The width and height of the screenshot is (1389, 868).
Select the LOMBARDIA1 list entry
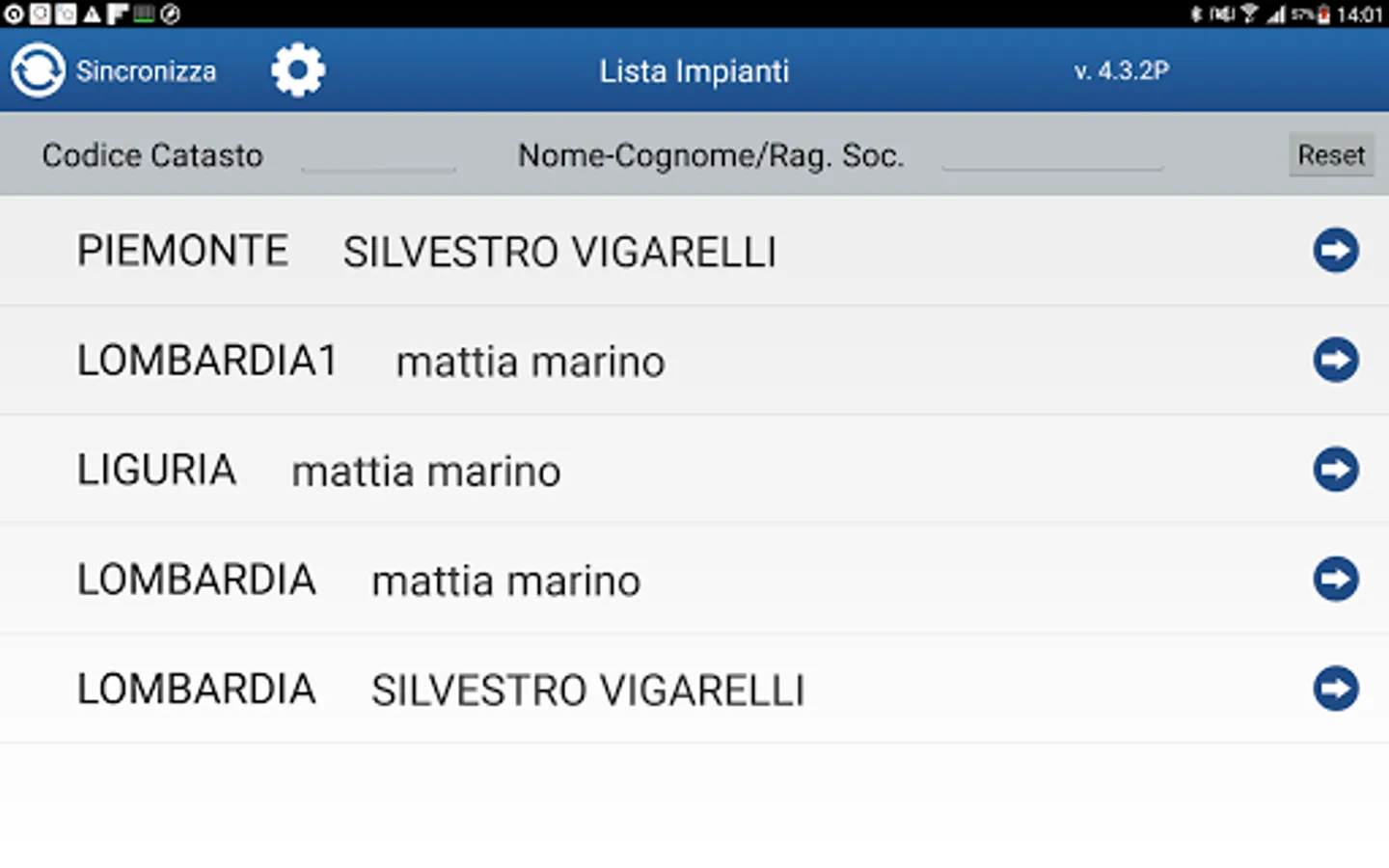point(207,361)
